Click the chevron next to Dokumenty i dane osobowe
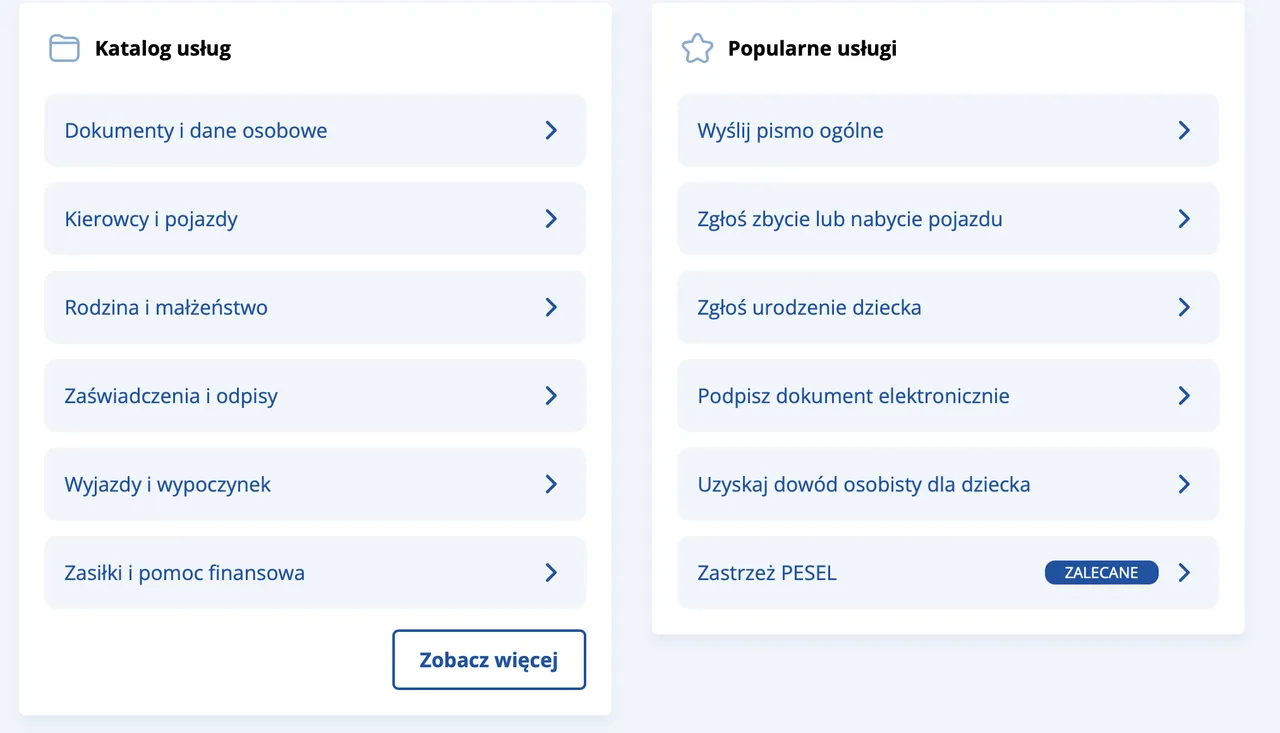 click(x=551, y=130)
